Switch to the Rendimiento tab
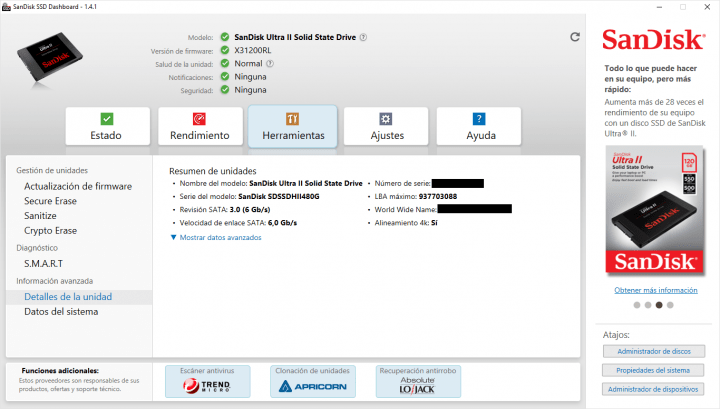The width and height of the screenshot is (720, 409). click(x=200, y=126)
